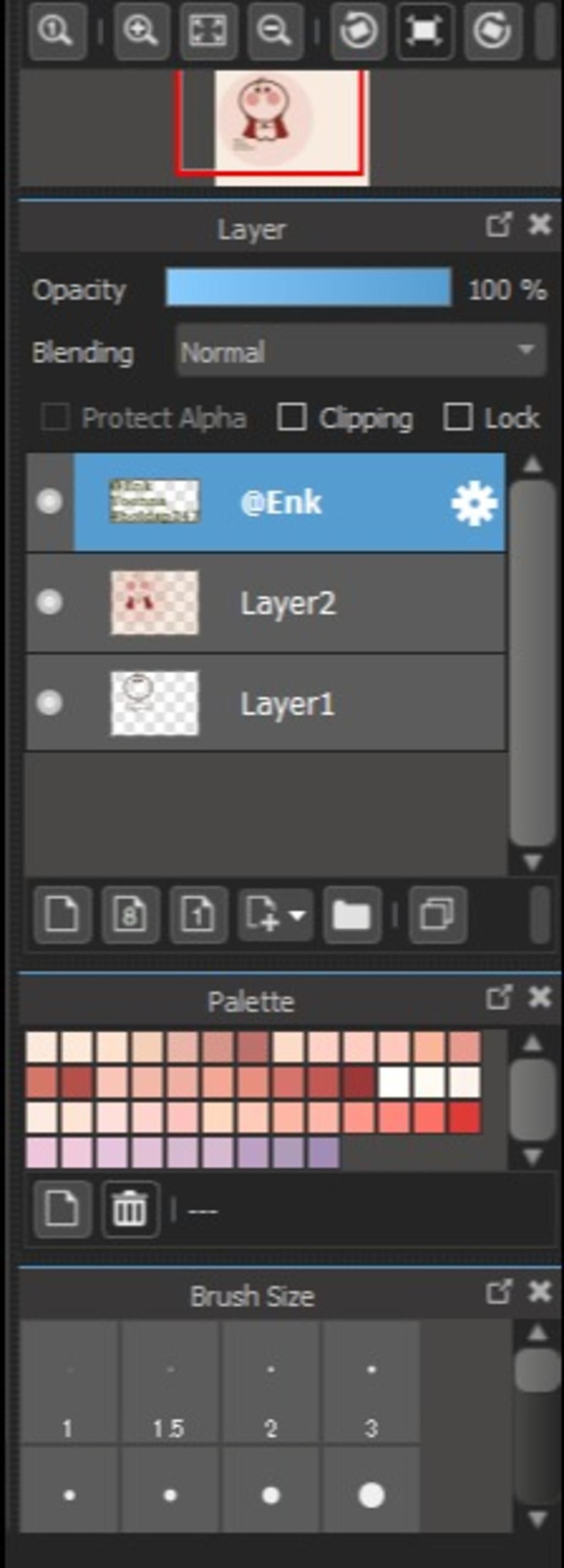Open the Blending mode Normal dropdown
The image size is (564, 1568).
point(361,351)
